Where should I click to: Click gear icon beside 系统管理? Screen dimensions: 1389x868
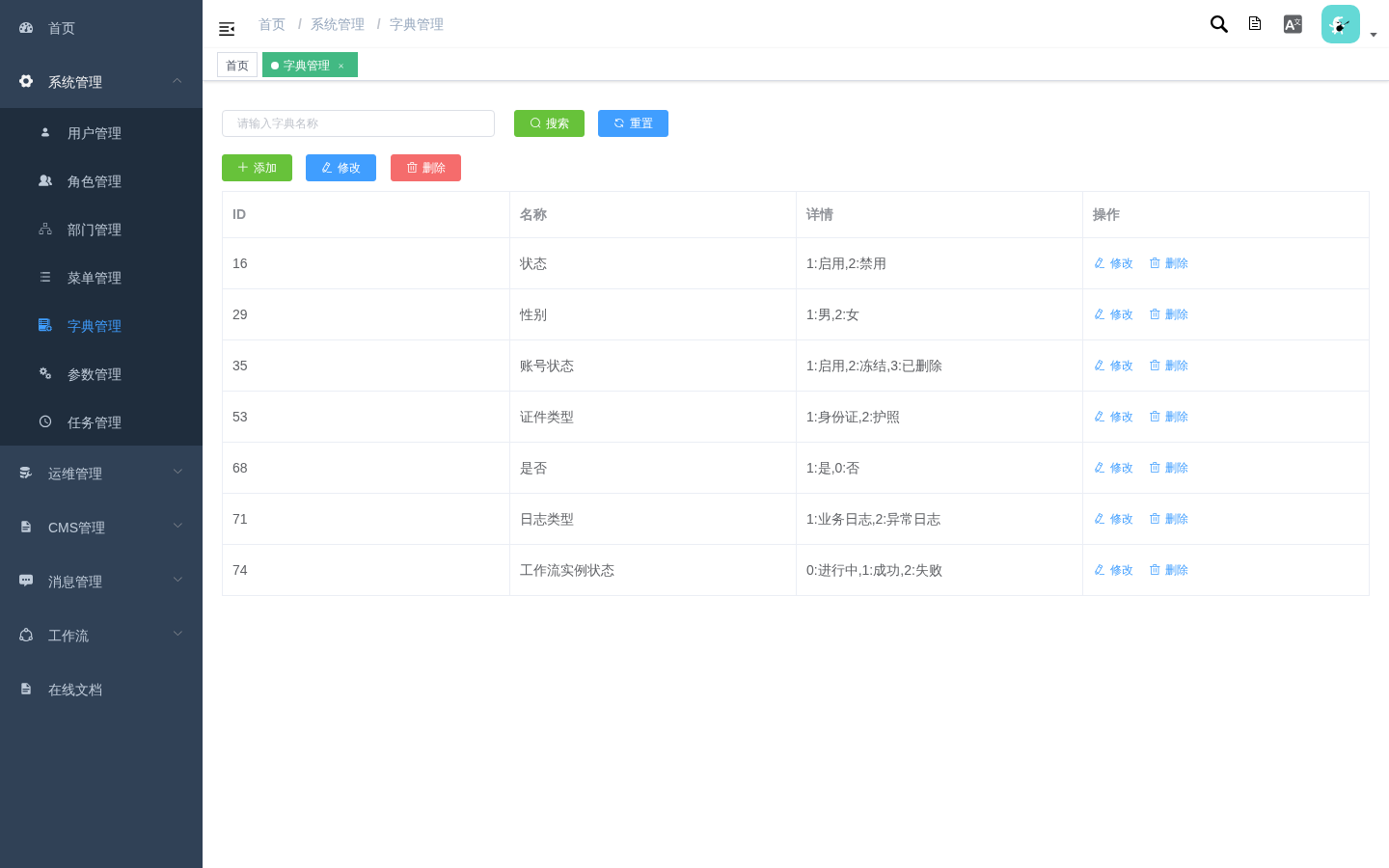click(x=26, y=81)
